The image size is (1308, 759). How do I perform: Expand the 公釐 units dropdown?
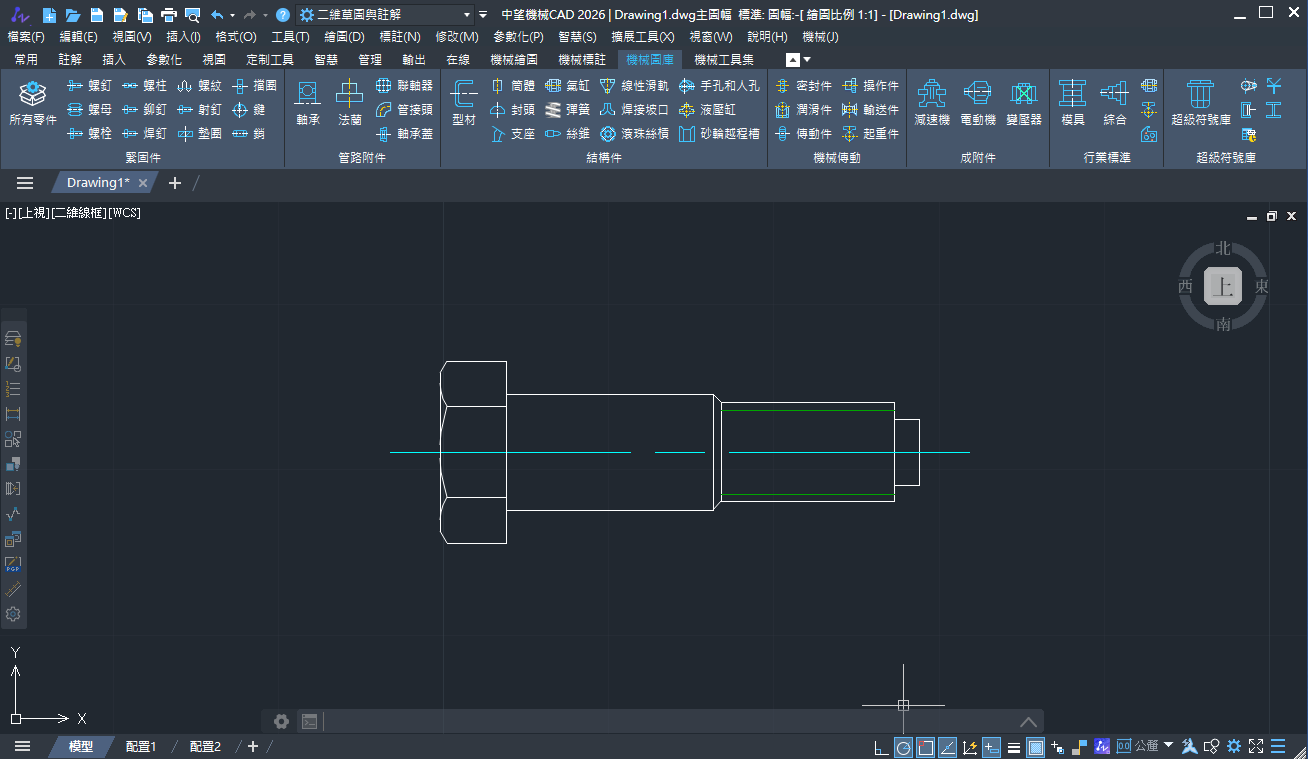tap(1168, 745)
